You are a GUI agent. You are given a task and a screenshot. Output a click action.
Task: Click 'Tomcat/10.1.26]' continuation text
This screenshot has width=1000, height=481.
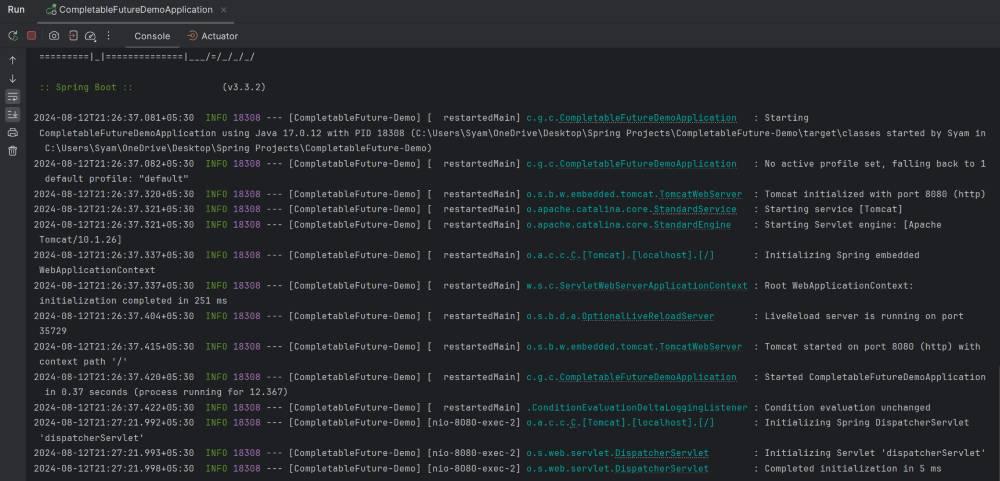click(80, 240)
